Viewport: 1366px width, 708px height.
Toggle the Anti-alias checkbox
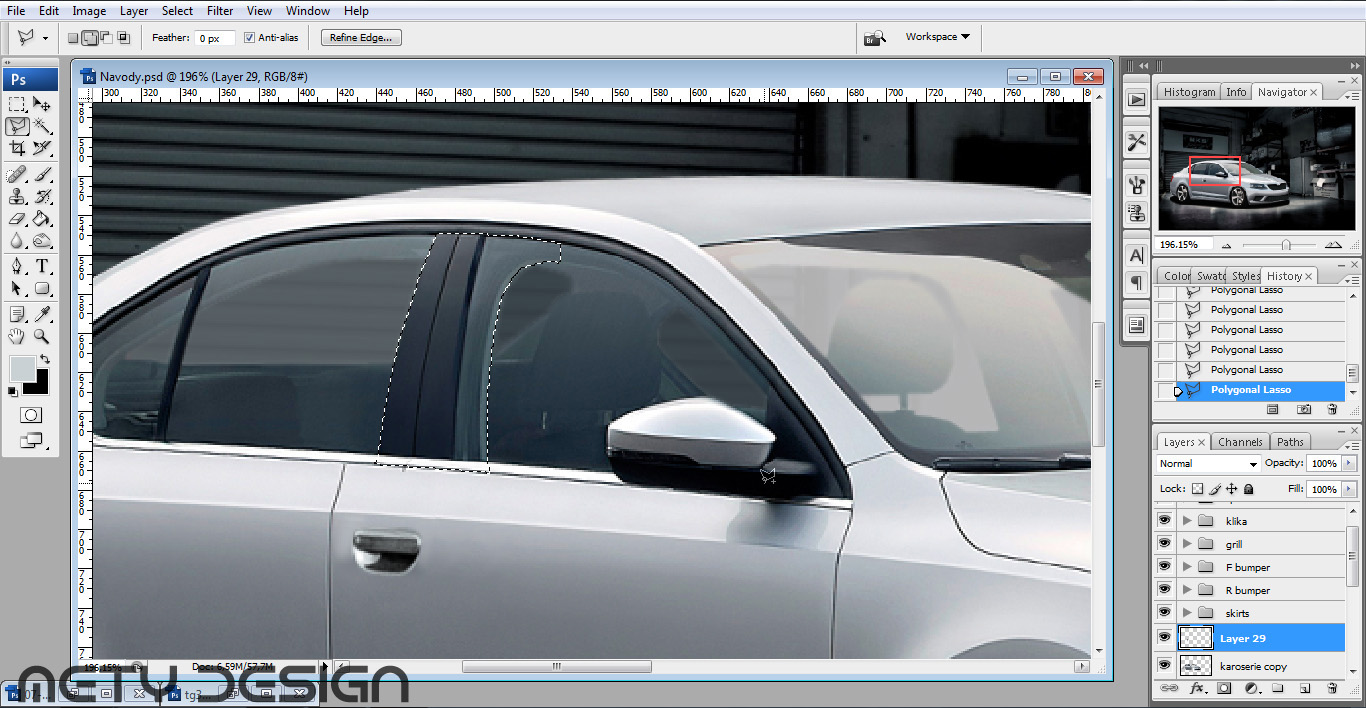(x=250, y=38)
